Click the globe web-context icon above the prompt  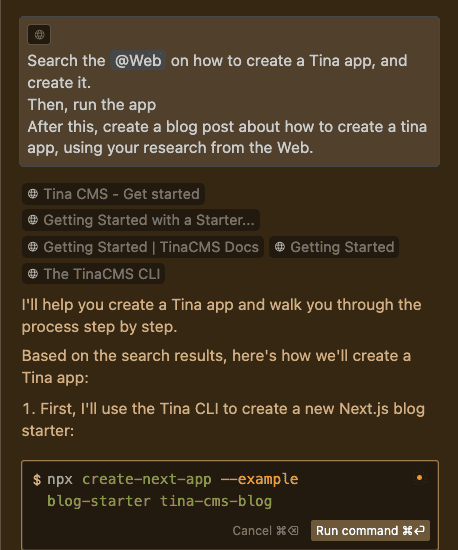point(39,34)
